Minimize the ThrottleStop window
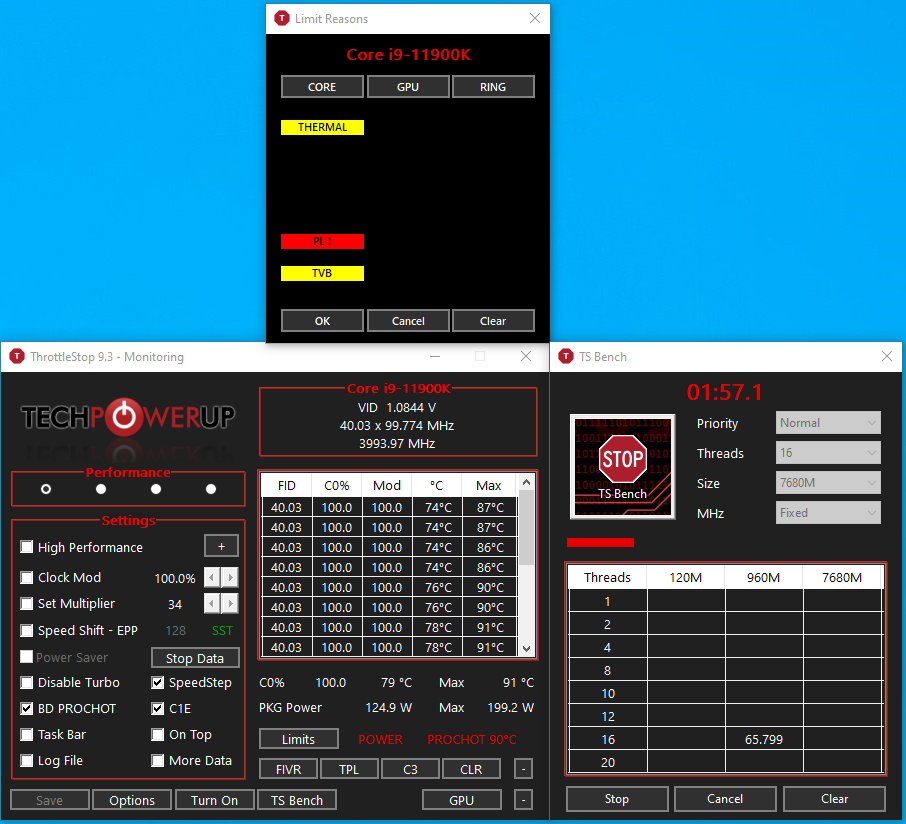Screen dimensions: 906x824 [435, 357]
